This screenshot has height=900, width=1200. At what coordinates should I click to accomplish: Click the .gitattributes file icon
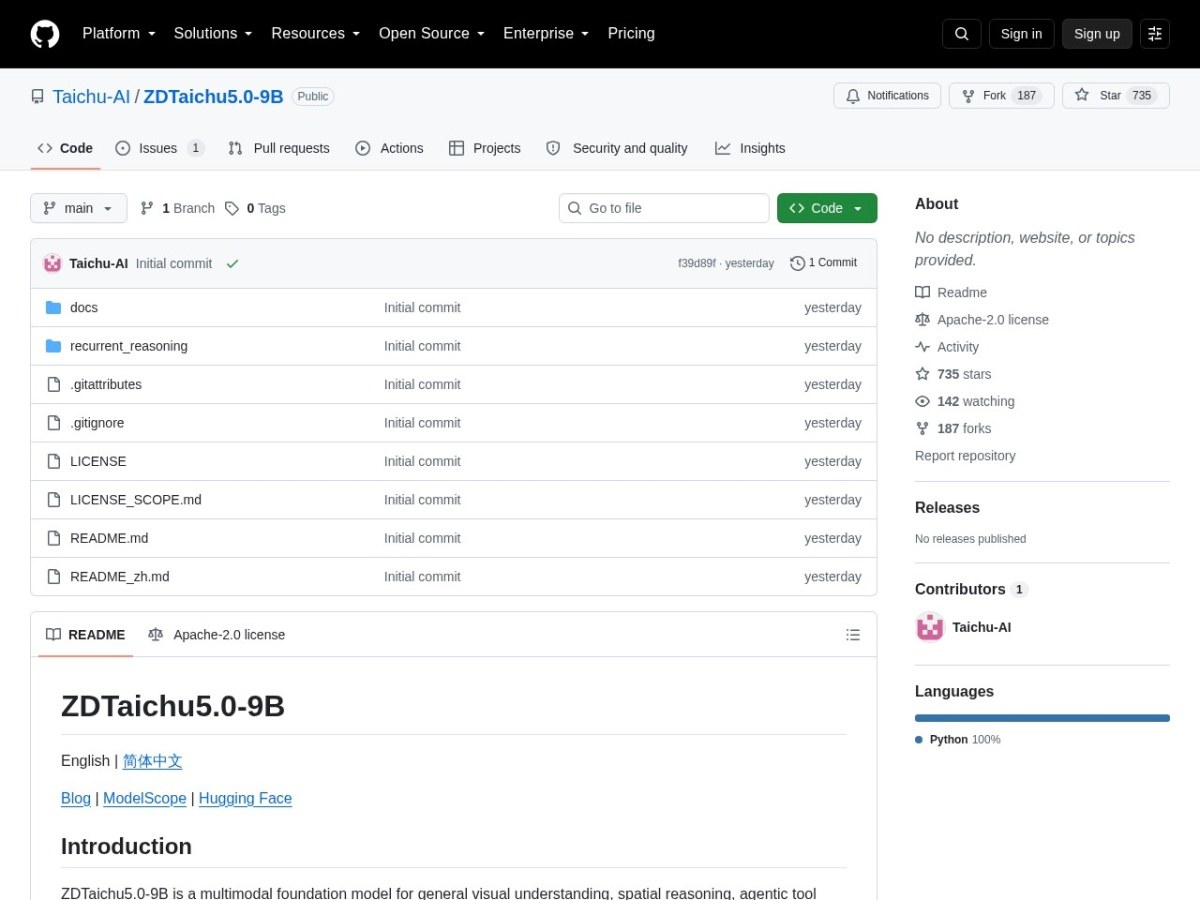(x=54, y=385)
